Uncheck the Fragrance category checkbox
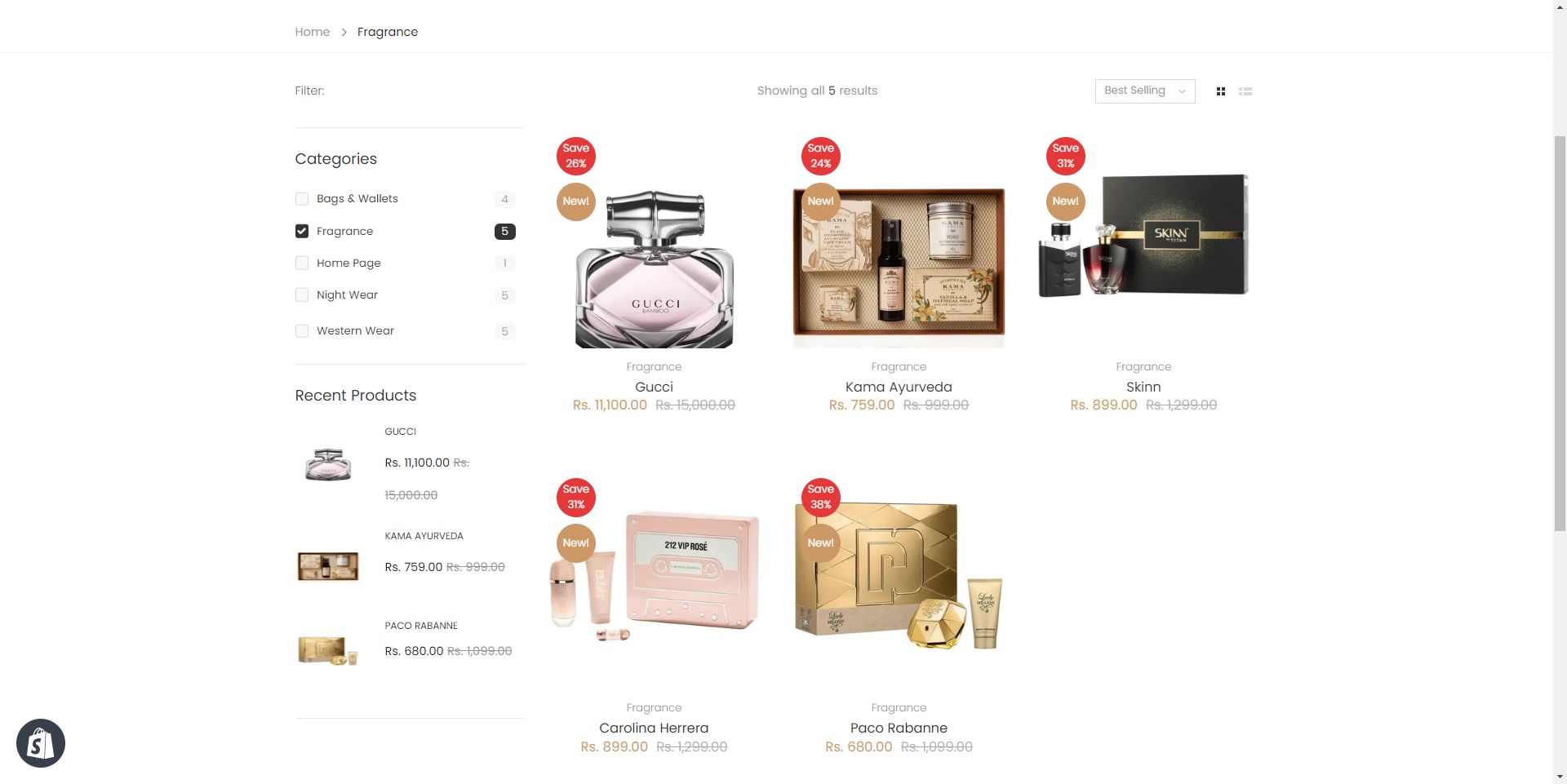Image resolution: width=1567 pixels, height=784 pixels. click(302, 232)
